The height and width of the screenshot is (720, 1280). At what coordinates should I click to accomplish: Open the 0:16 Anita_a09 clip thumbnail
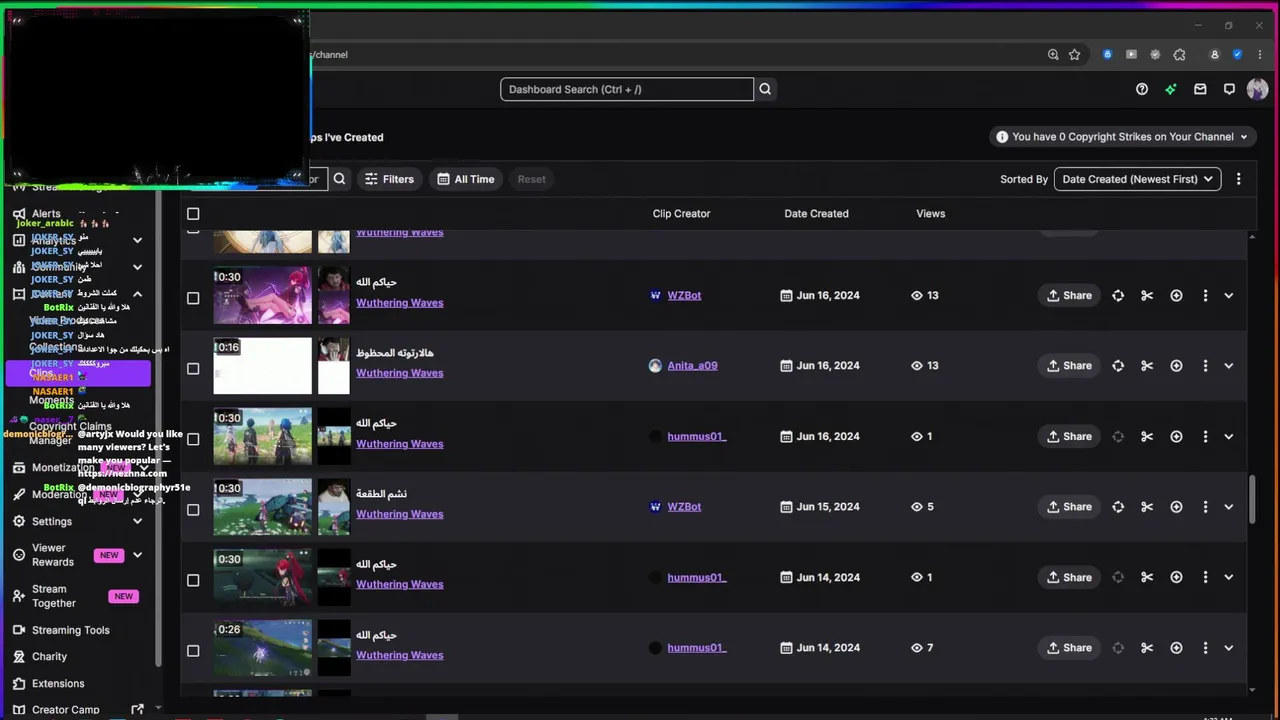(x=262, y=366)
